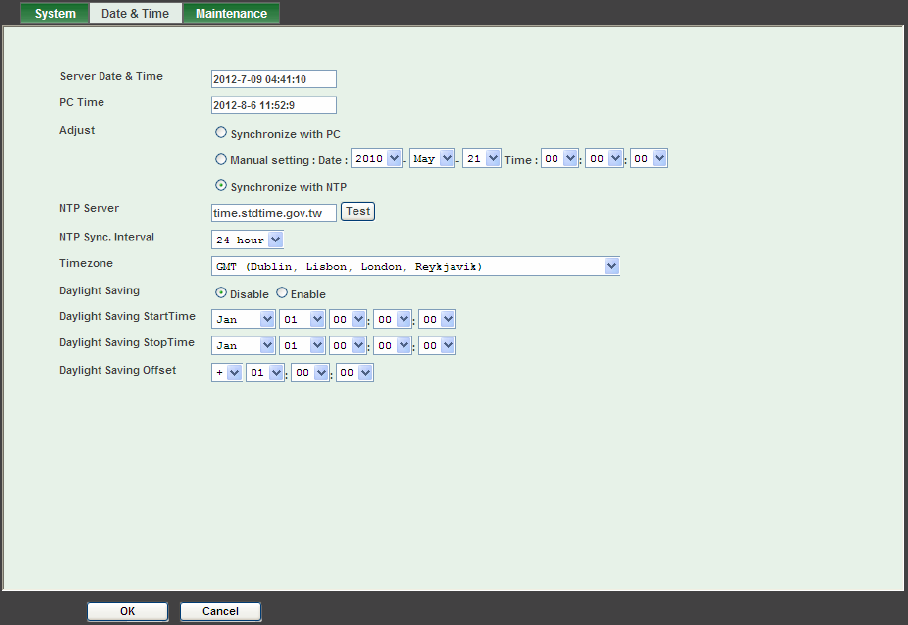Open Daylight Saving Offset sign dropdown
Screen dimensions: 908x625
point(226,372)
